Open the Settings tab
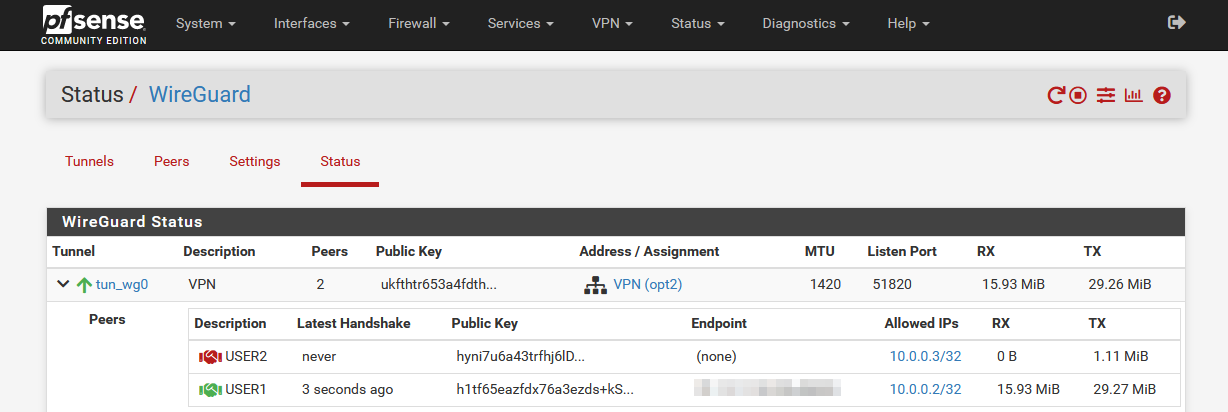 click(254, 161)
